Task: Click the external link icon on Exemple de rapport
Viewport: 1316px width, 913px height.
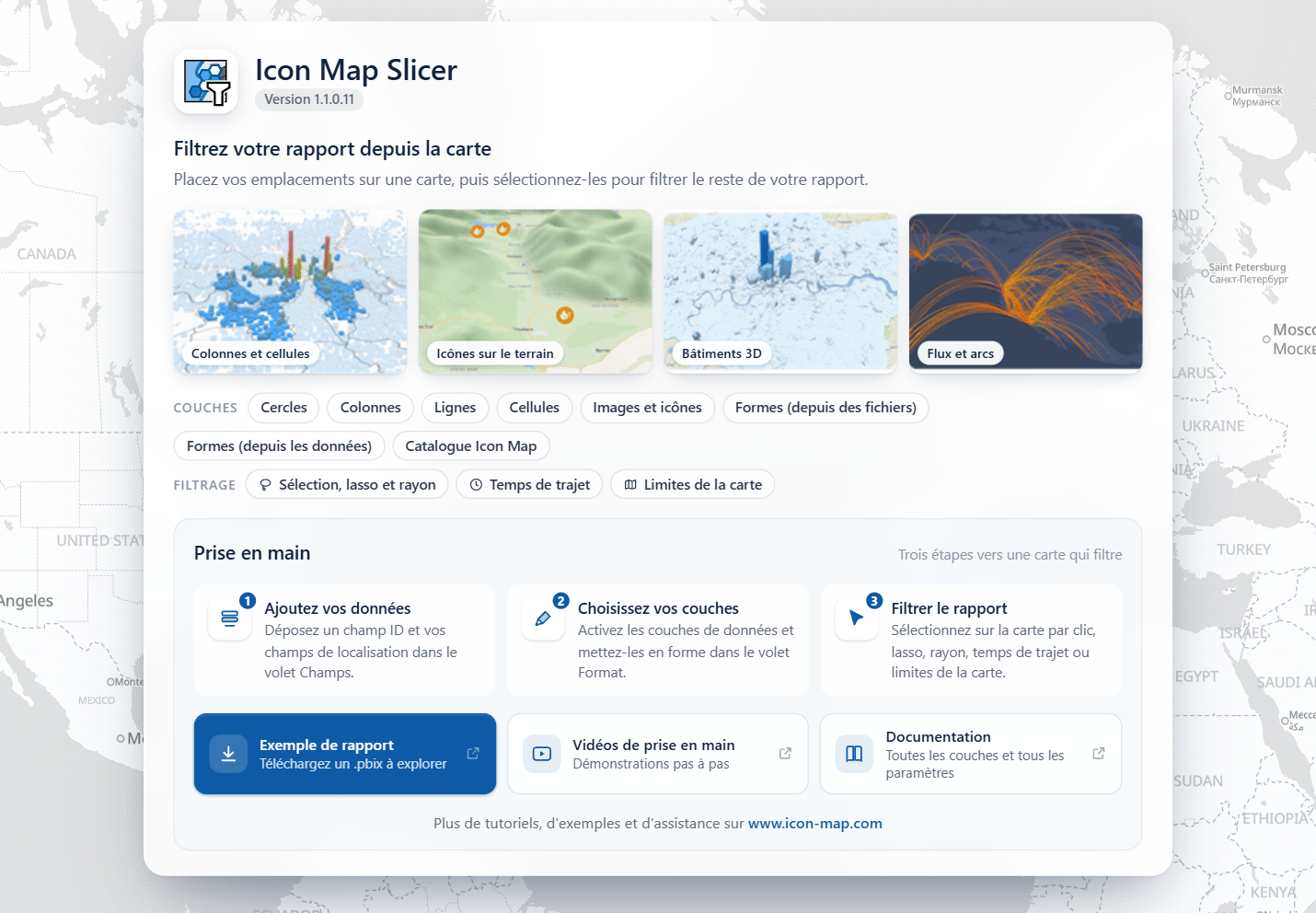Action: coord(473,753)
